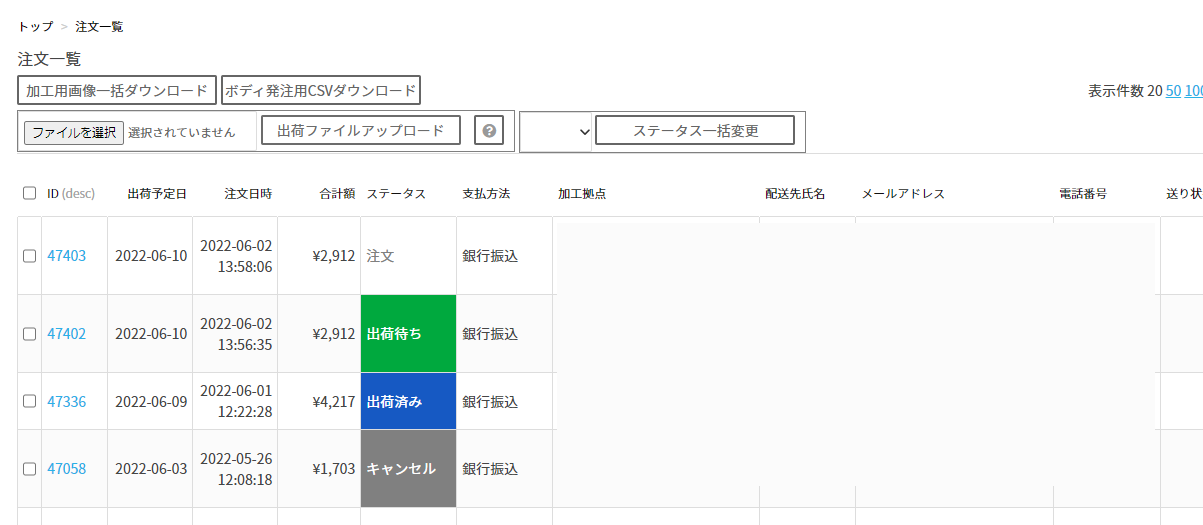
Task: Click shipping date 2022-06-09 cell
Action: (151, 402)
